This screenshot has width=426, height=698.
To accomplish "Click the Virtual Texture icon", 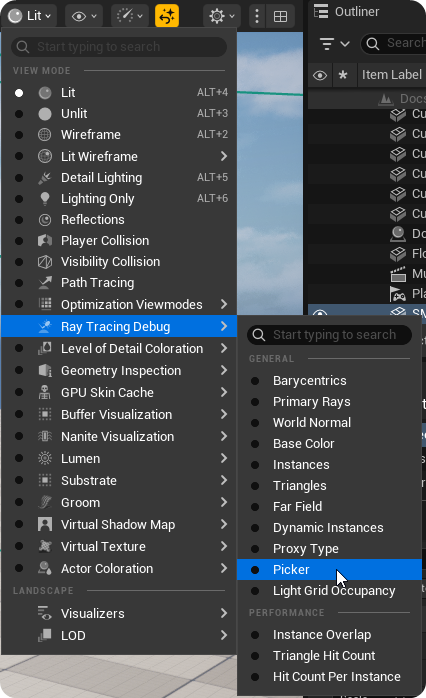I will coord(45,546).
